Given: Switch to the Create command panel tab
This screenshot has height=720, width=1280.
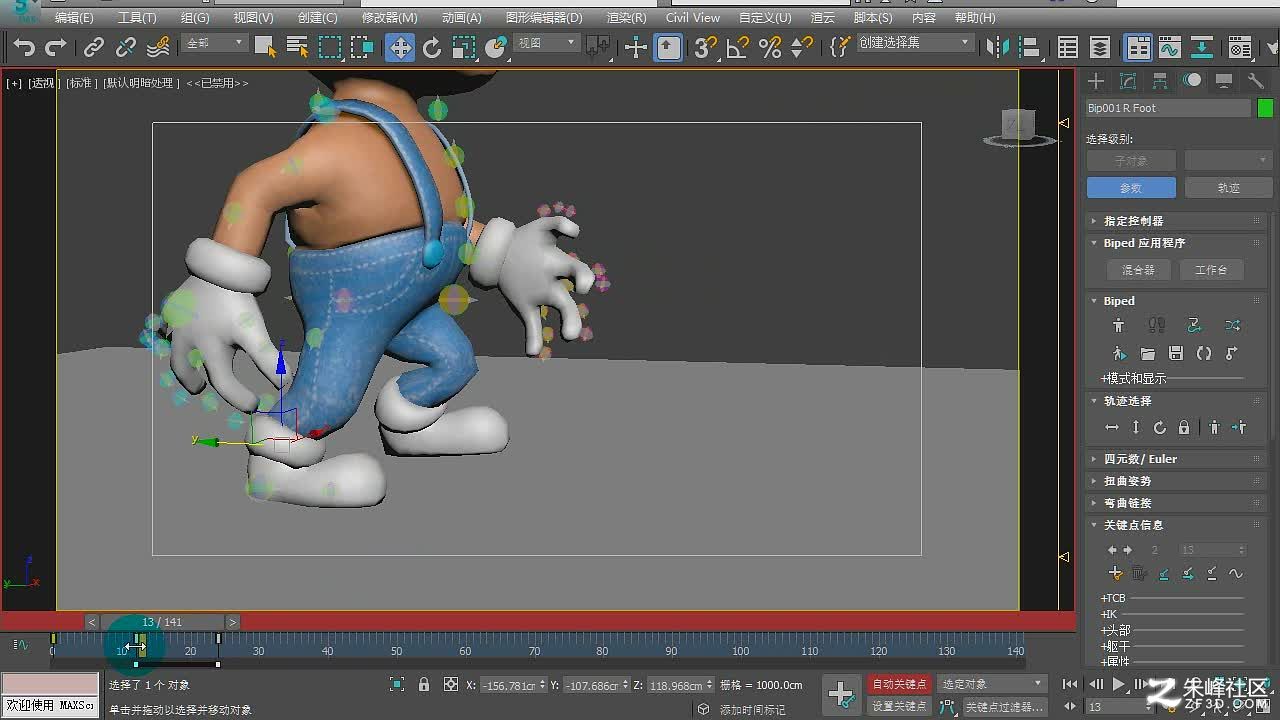Looking at the screenshot, I should (1096, 81).
